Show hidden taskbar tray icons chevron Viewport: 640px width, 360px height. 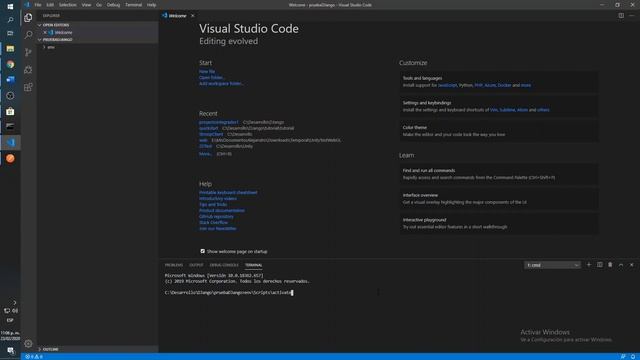[15, 302]
